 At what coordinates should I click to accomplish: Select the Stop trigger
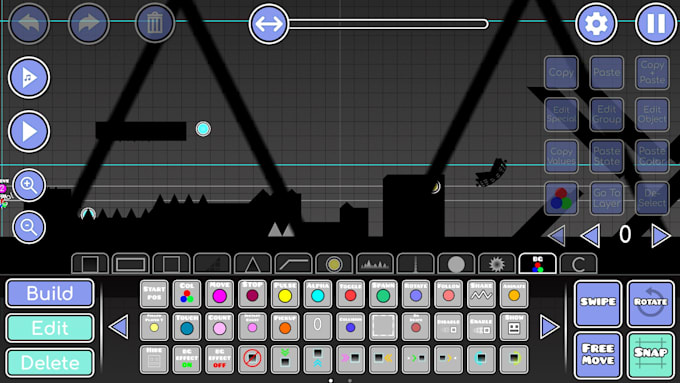click(252, 294)
